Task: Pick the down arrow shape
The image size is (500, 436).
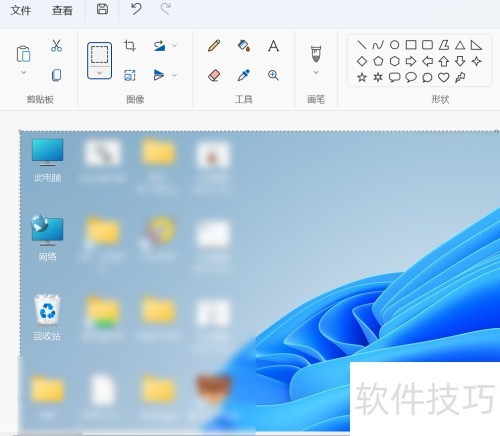Action: (x=460, y=61)
